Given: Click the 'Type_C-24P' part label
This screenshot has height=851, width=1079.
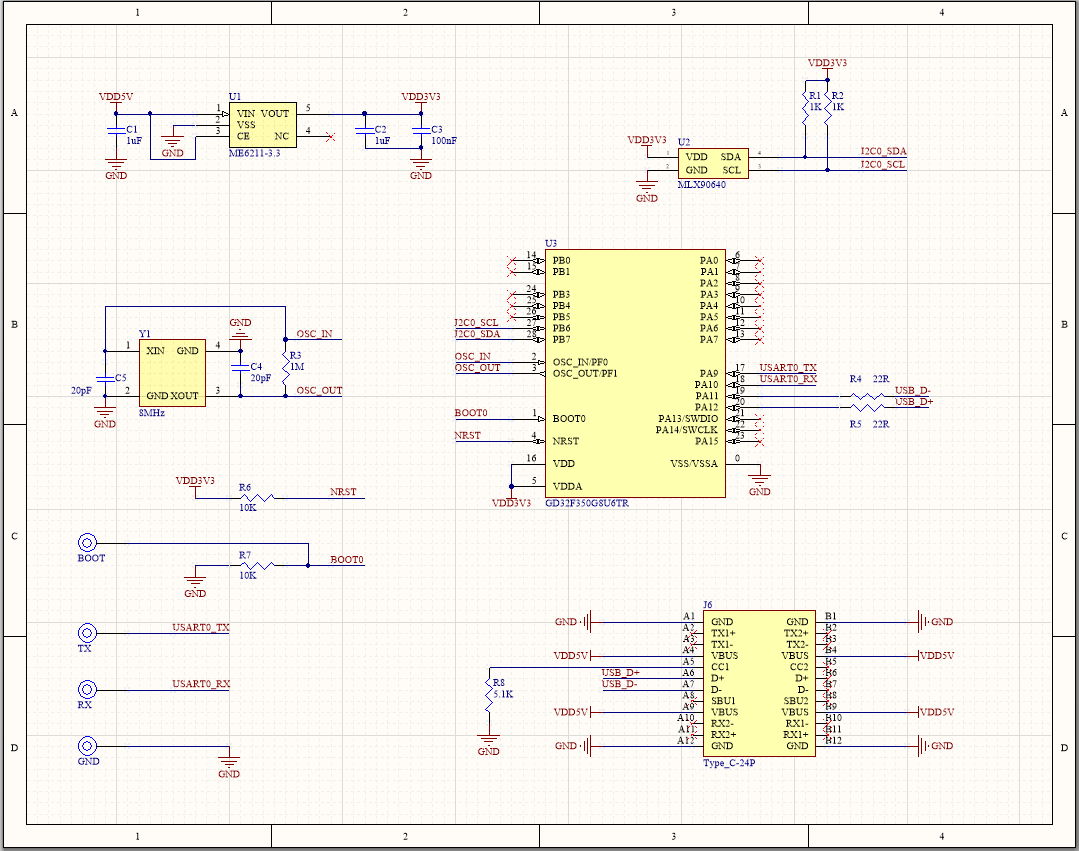Looking at the screenshot, I should [729, 763].
